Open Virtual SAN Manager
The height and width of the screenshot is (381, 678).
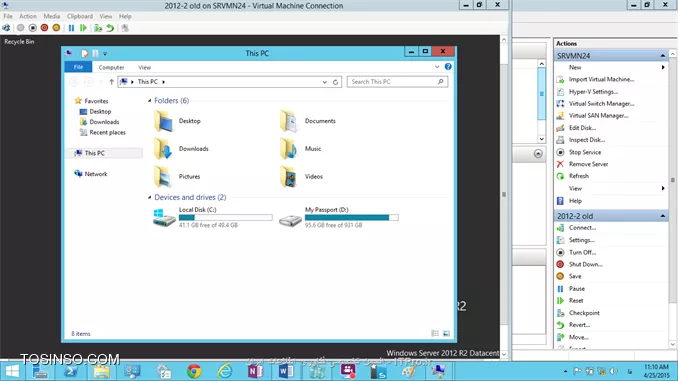[598, 115]
